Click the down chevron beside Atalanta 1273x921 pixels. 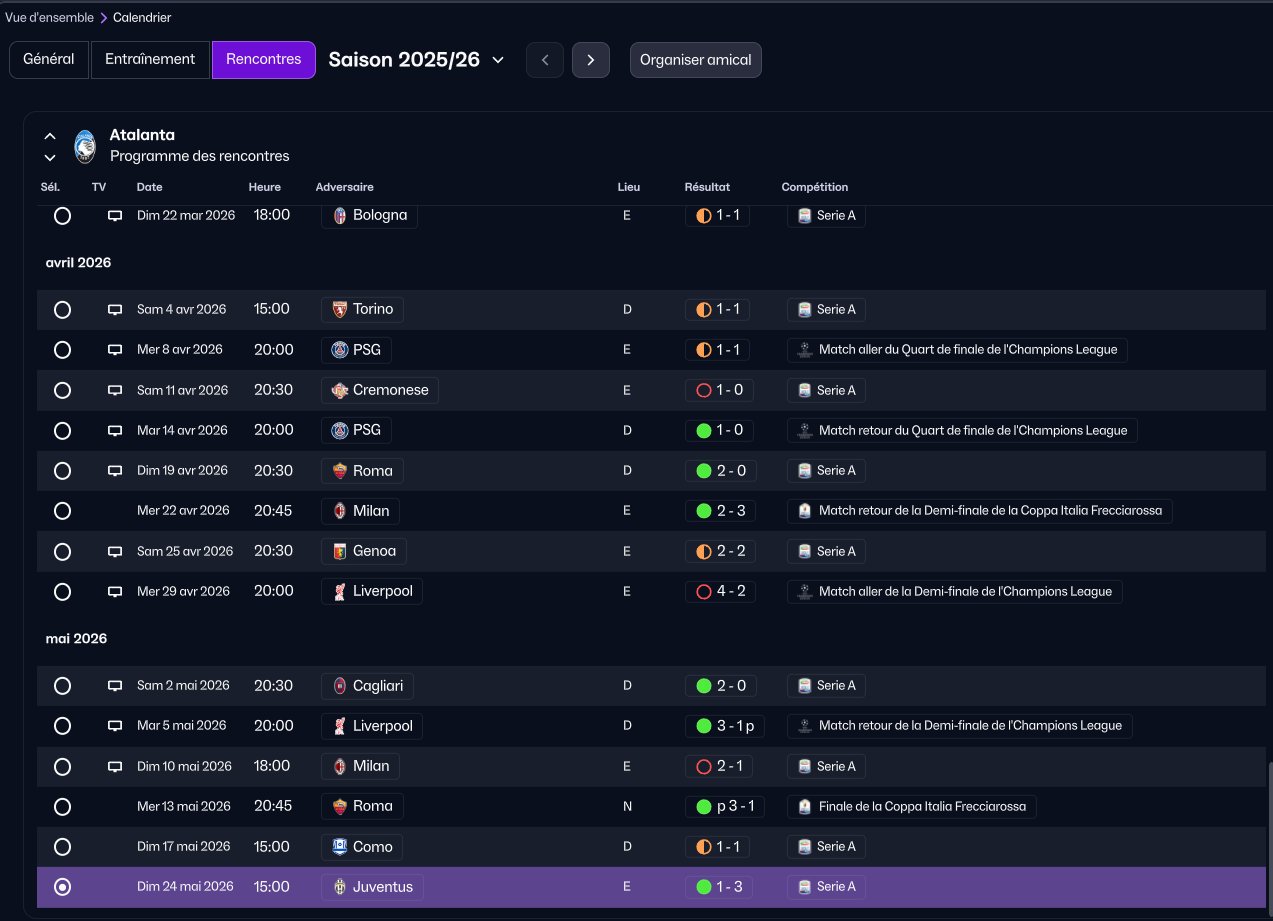click(50, 157)
